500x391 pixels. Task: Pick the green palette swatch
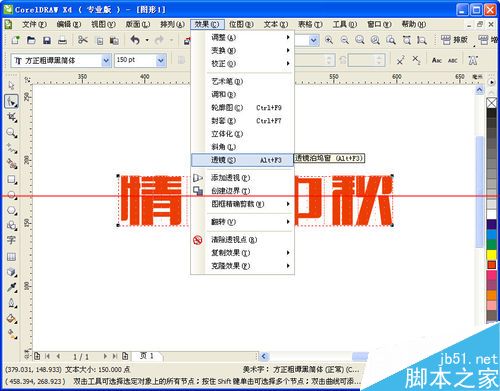(491, 245)
